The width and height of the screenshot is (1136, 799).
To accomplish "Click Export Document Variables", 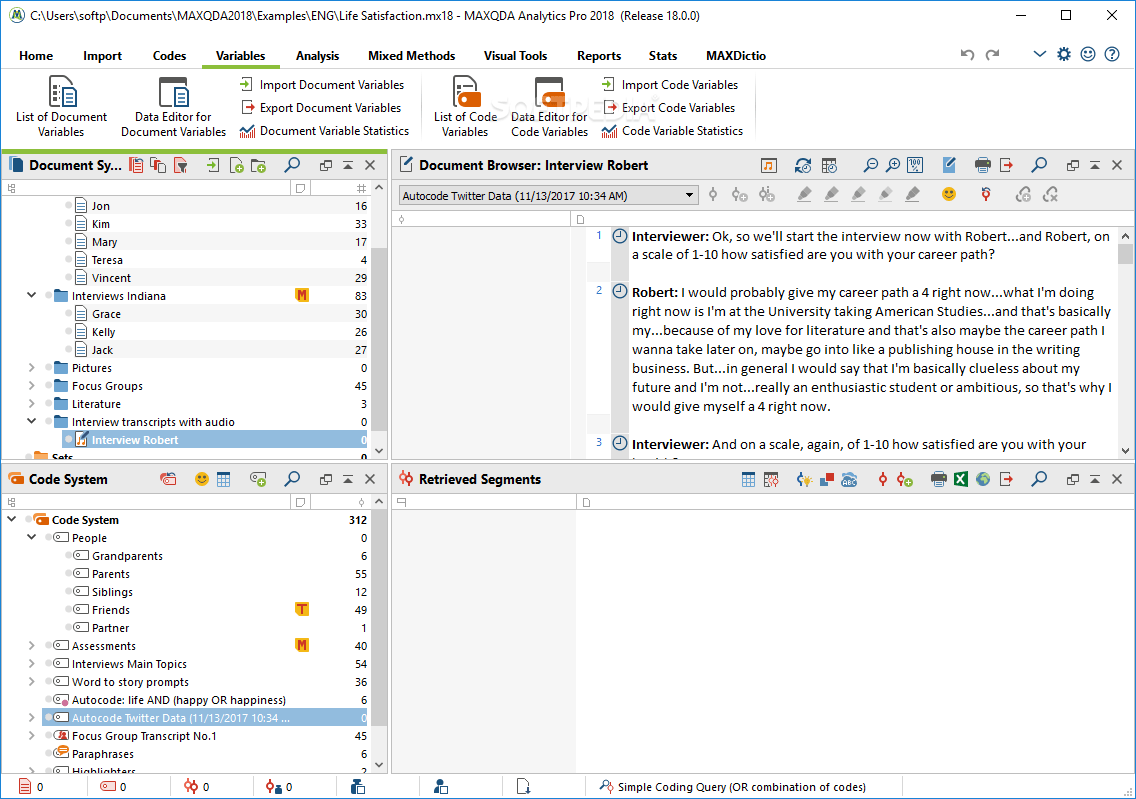I will click(321, 108).
